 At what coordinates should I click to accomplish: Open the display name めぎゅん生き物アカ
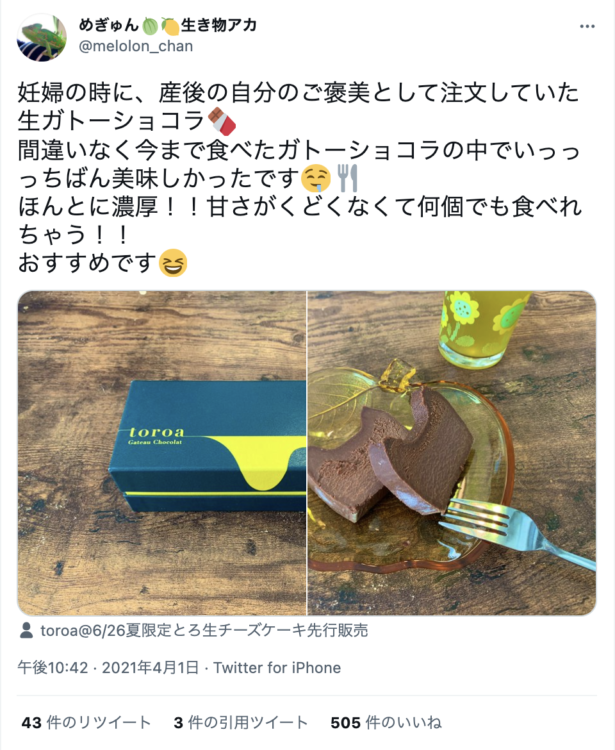(168, 25)
